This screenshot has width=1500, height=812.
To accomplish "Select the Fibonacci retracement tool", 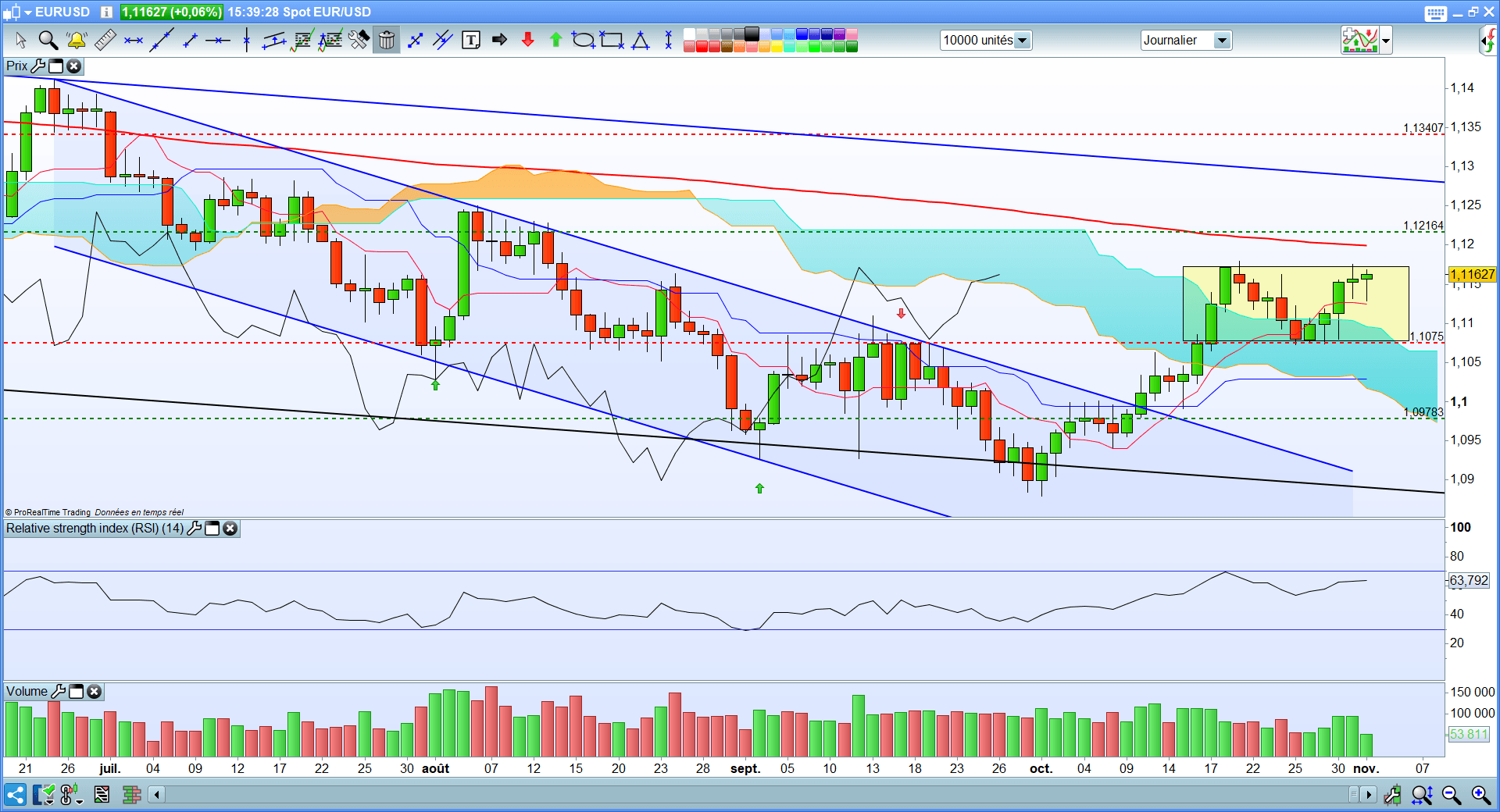I will (302, 40).
